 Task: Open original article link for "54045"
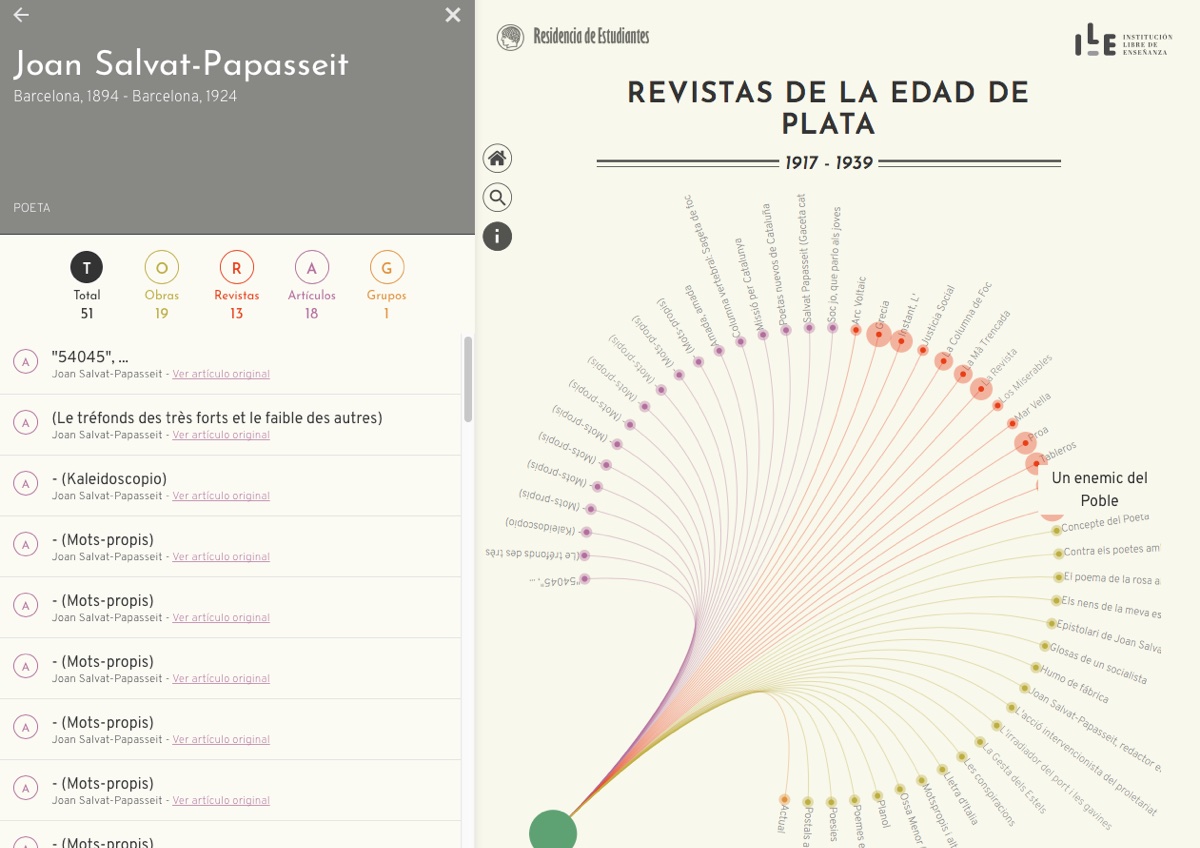click(221, 374)
